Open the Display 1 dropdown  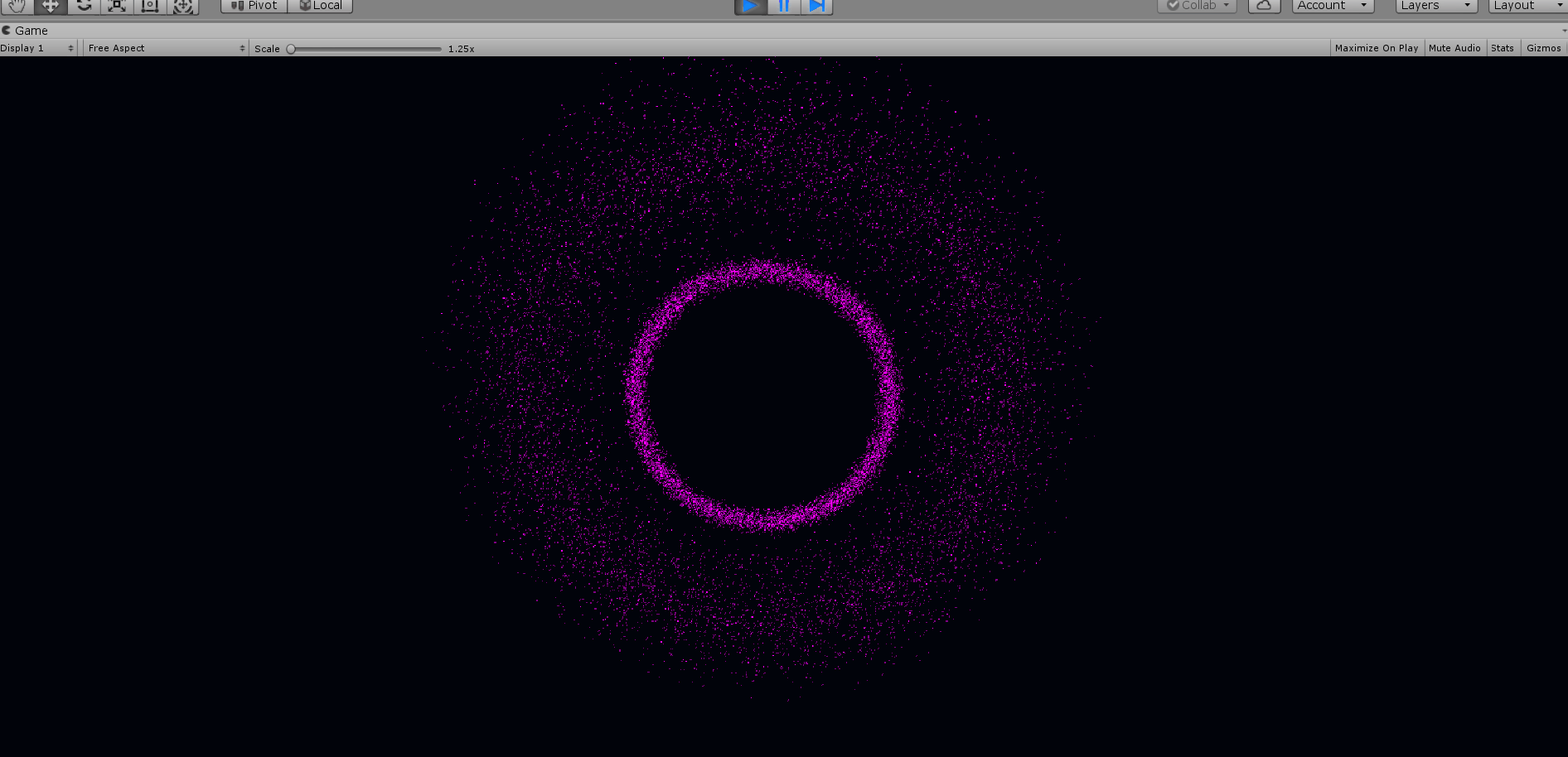(x=37, y=48)
